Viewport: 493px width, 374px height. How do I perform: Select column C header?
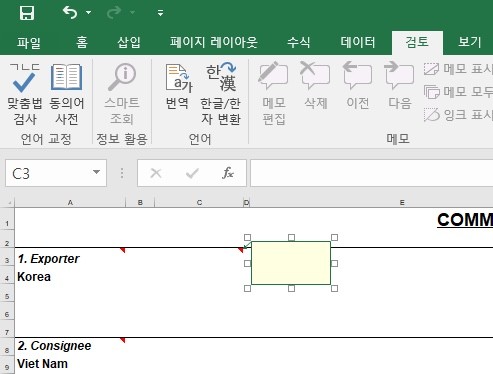199,202
